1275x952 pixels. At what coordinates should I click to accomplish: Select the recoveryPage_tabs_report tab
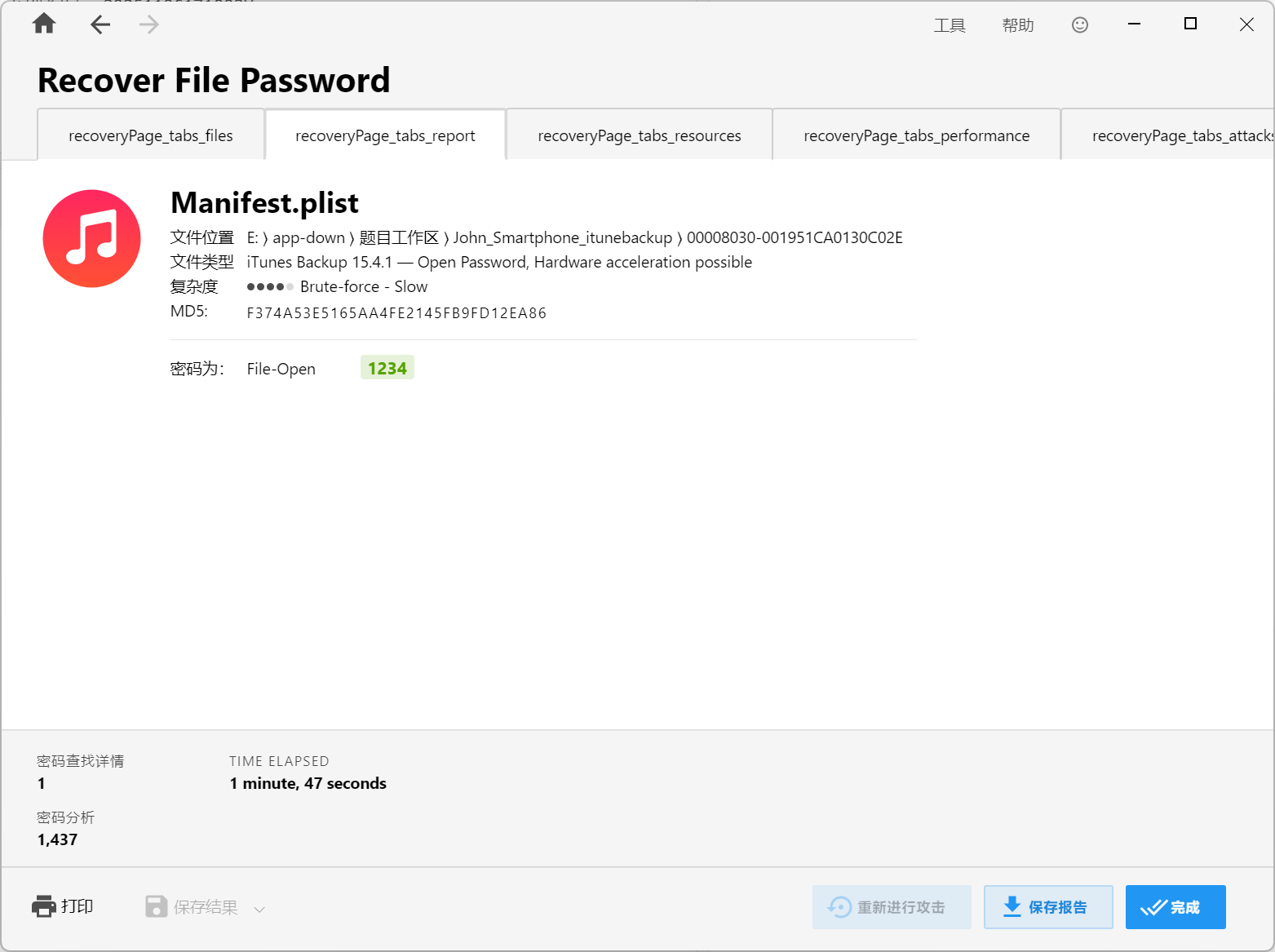click(x=385, y=135)
